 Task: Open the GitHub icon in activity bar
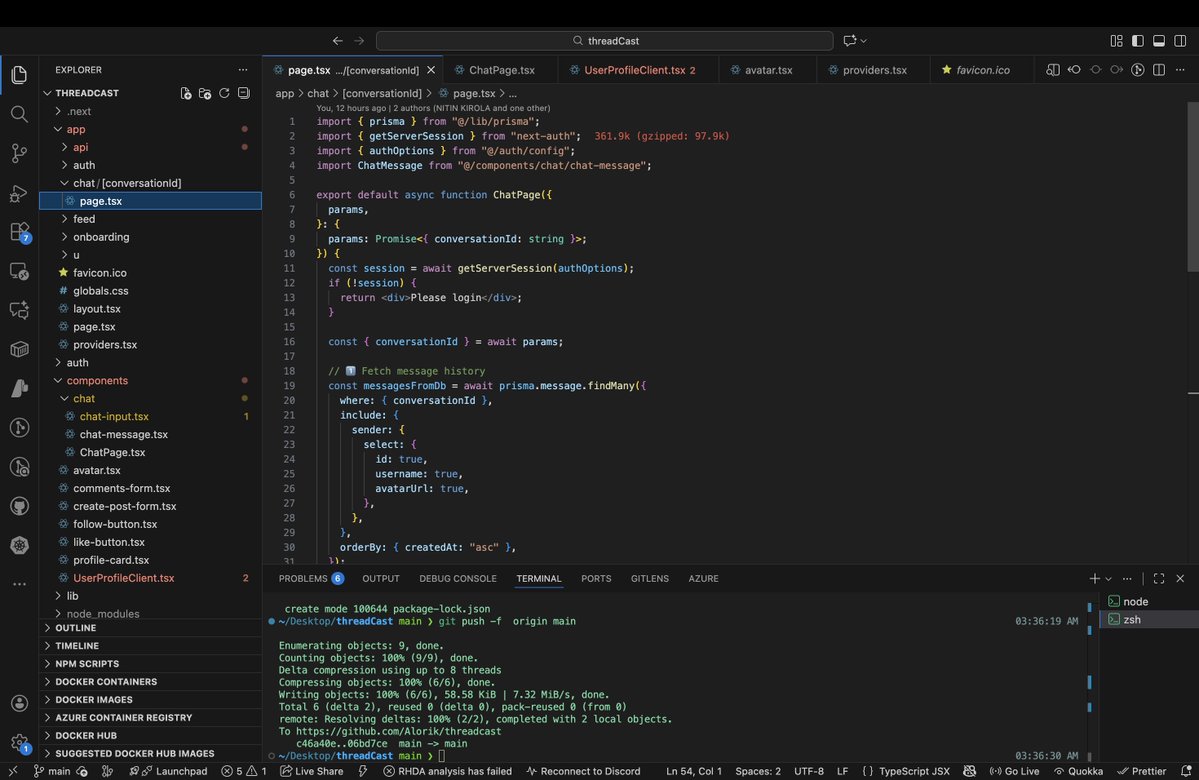pos(19,506)
